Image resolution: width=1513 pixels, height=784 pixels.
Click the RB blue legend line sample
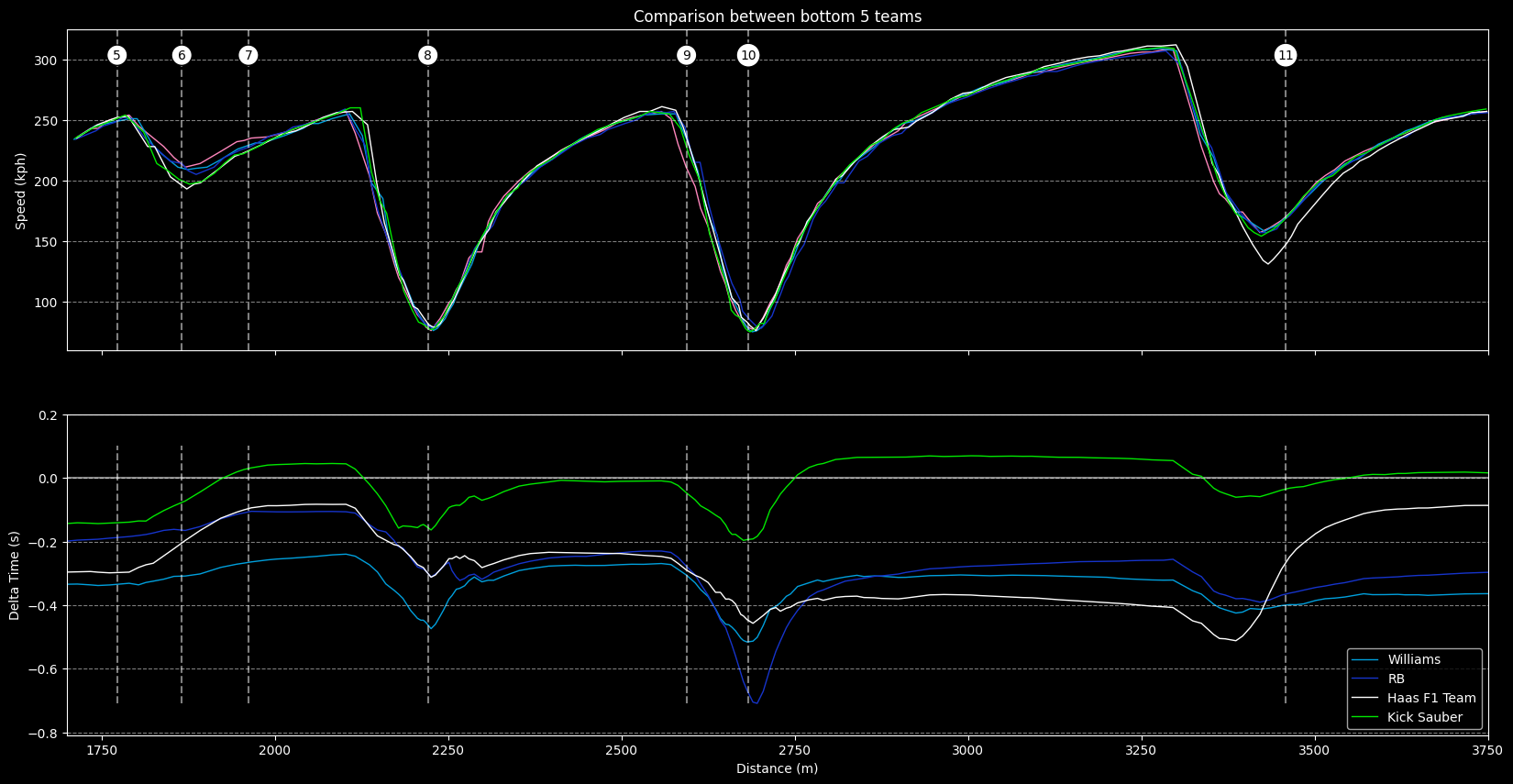(1365, 679)
